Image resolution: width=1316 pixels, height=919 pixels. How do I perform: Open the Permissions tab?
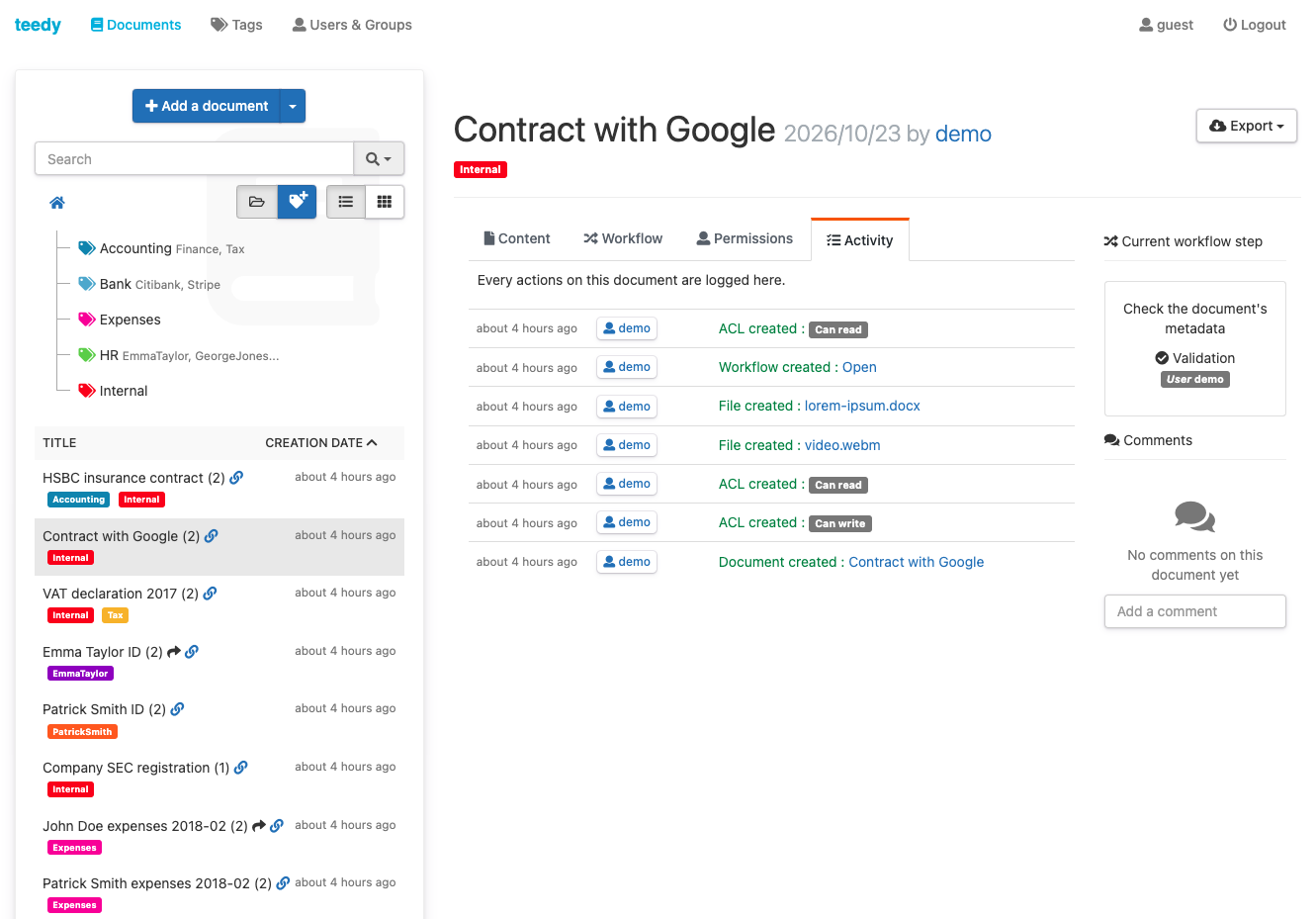coord(745,238)
